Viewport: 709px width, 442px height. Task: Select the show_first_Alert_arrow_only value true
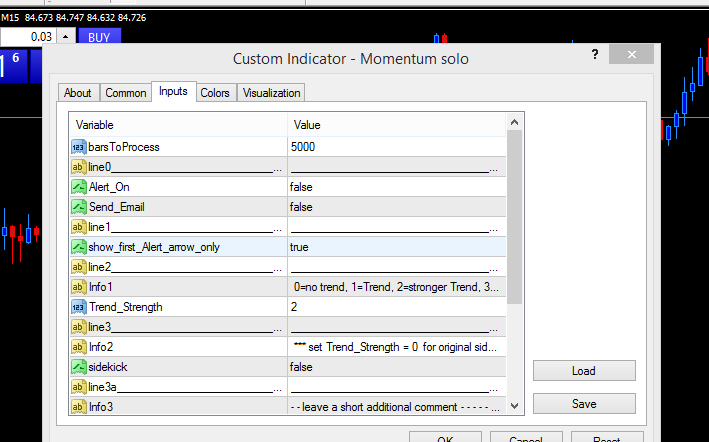tap(299, 247)
